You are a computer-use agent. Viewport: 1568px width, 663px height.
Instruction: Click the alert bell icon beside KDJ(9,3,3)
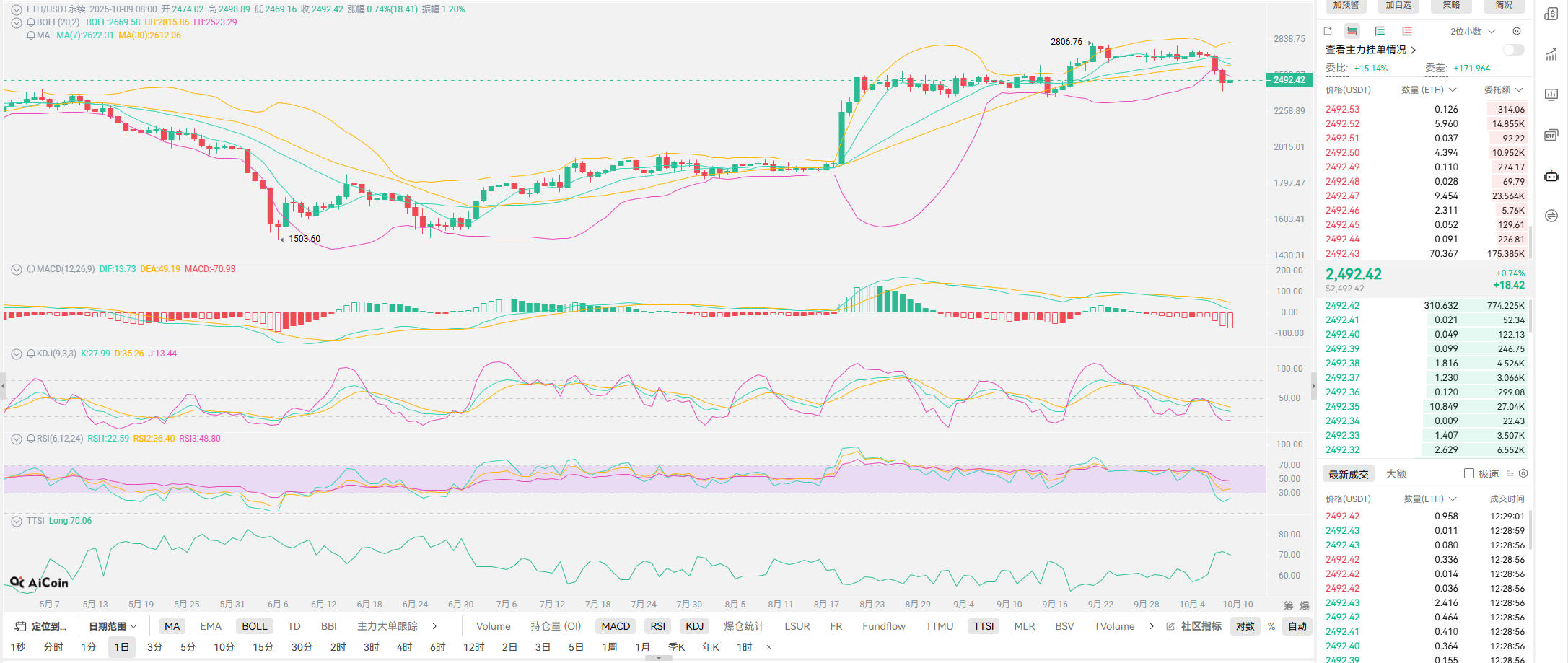tap(31, 354)
